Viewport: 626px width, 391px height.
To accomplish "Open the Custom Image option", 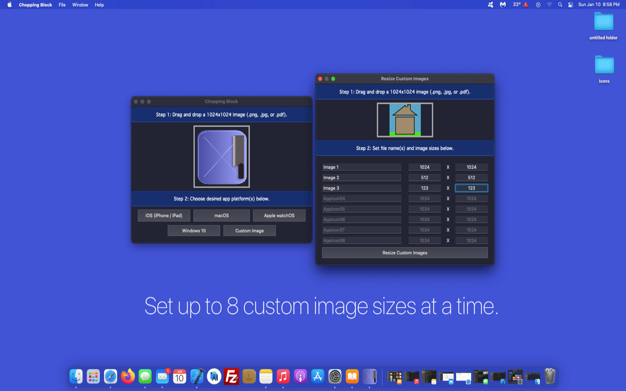I will (x=250, y=230).
